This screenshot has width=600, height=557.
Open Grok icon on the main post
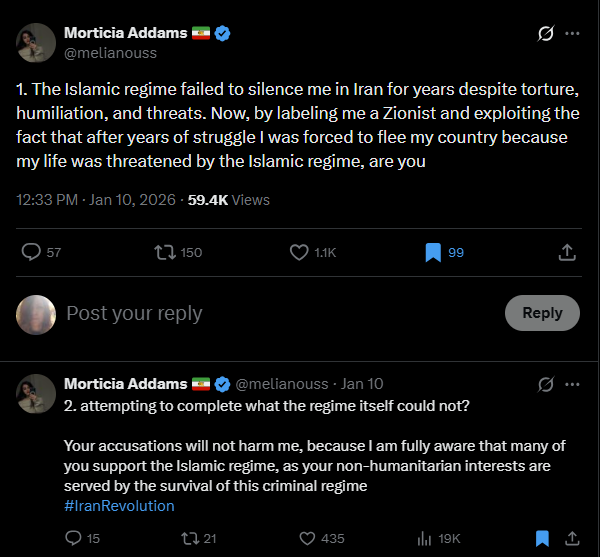546,33
